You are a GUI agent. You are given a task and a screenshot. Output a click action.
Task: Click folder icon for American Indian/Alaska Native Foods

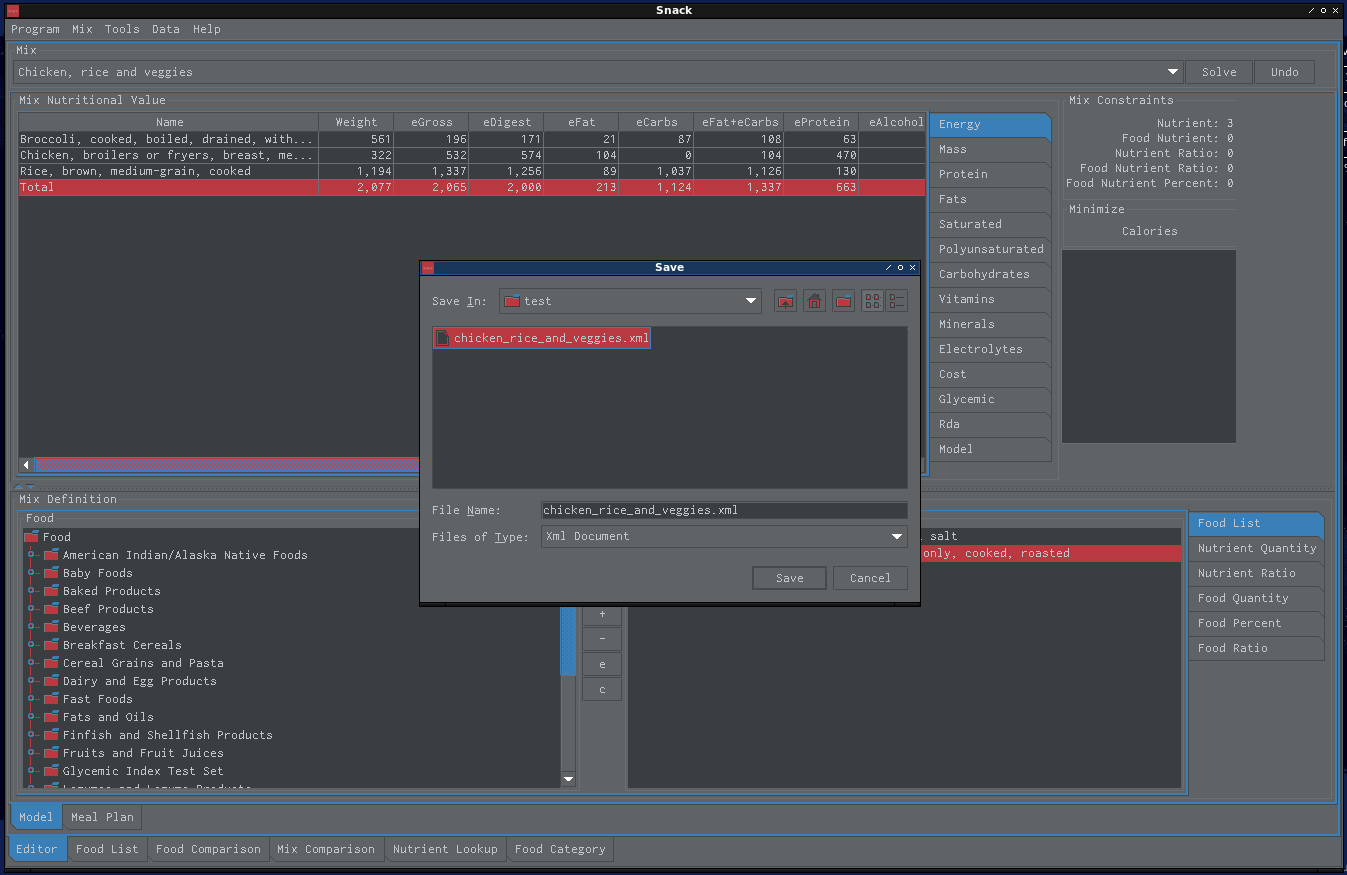52,555
